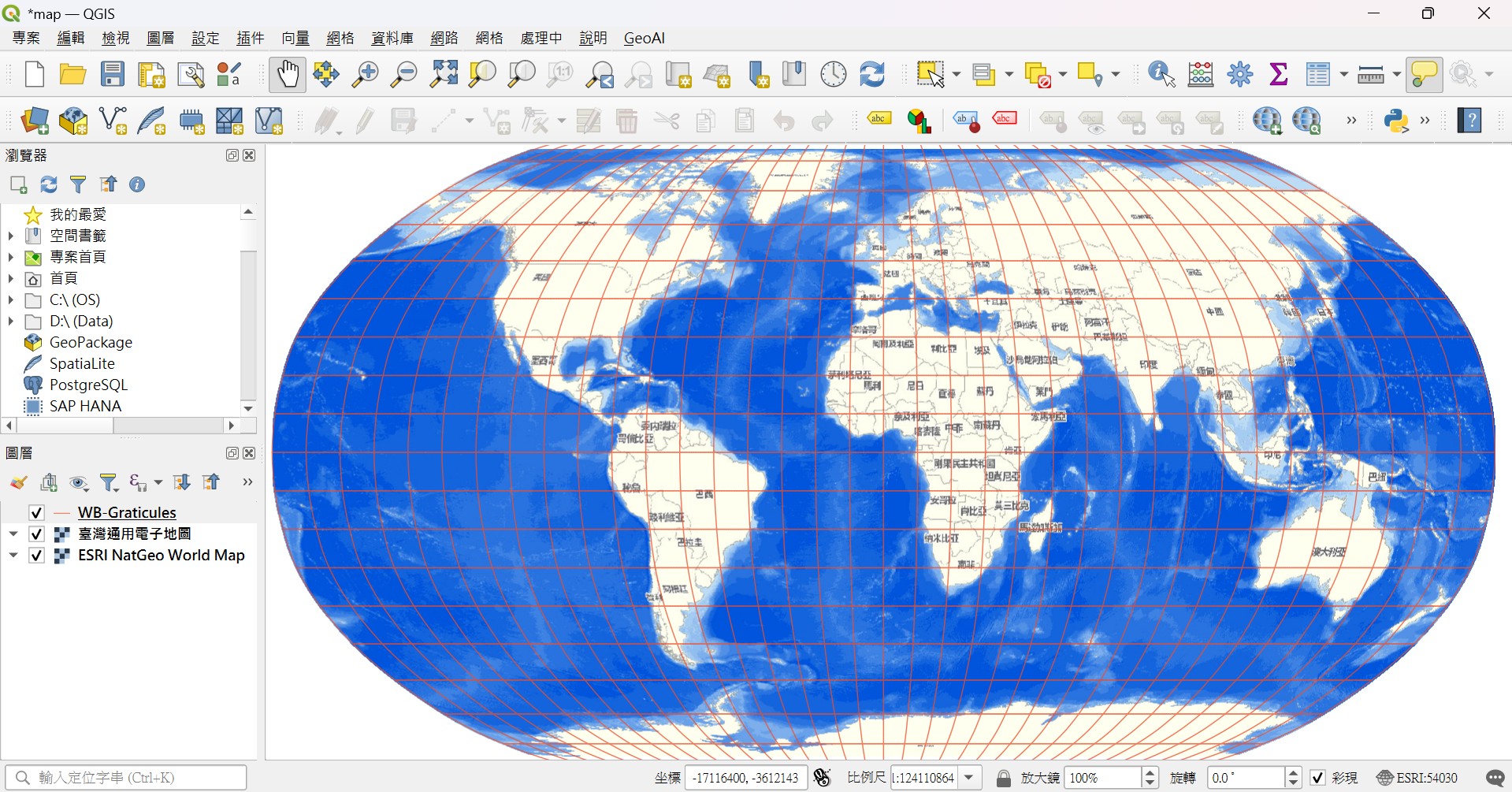The image size is (1512, 792).
Task: Open the 處理中 menu
Action: click(541, 38)
